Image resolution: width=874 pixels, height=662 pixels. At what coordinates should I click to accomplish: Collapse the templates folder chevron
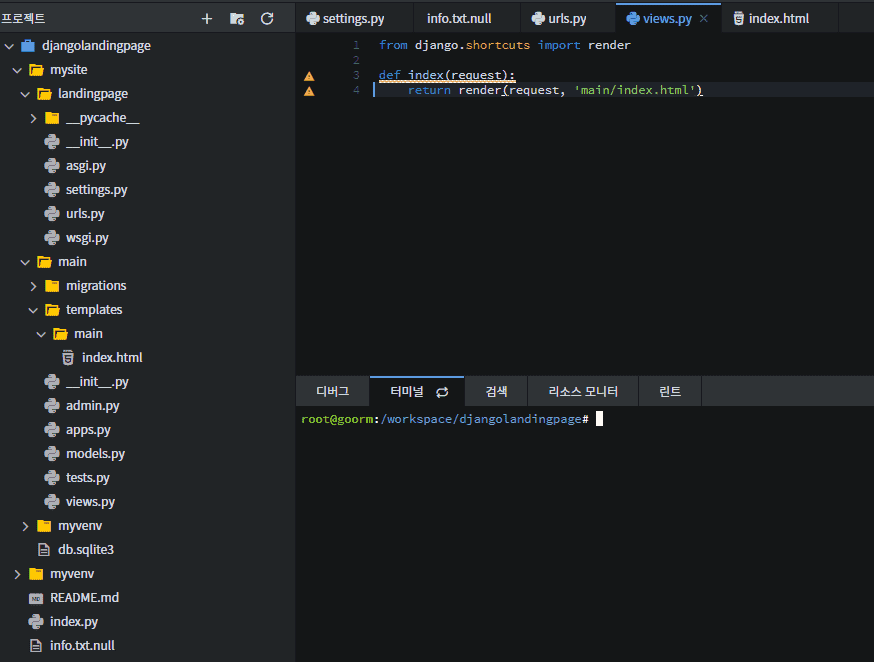click(x=33, y=310)
